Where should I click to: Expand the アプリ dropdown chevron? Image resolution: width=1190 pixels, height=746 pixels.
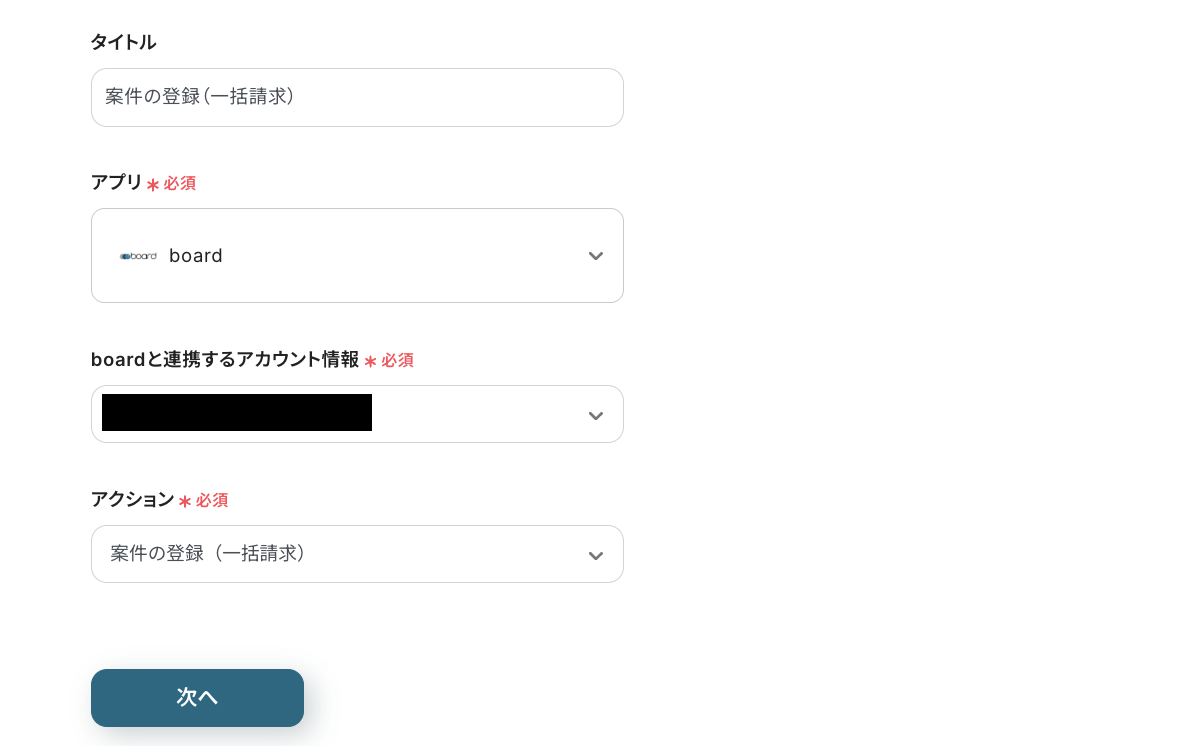[x=596, y=257]
